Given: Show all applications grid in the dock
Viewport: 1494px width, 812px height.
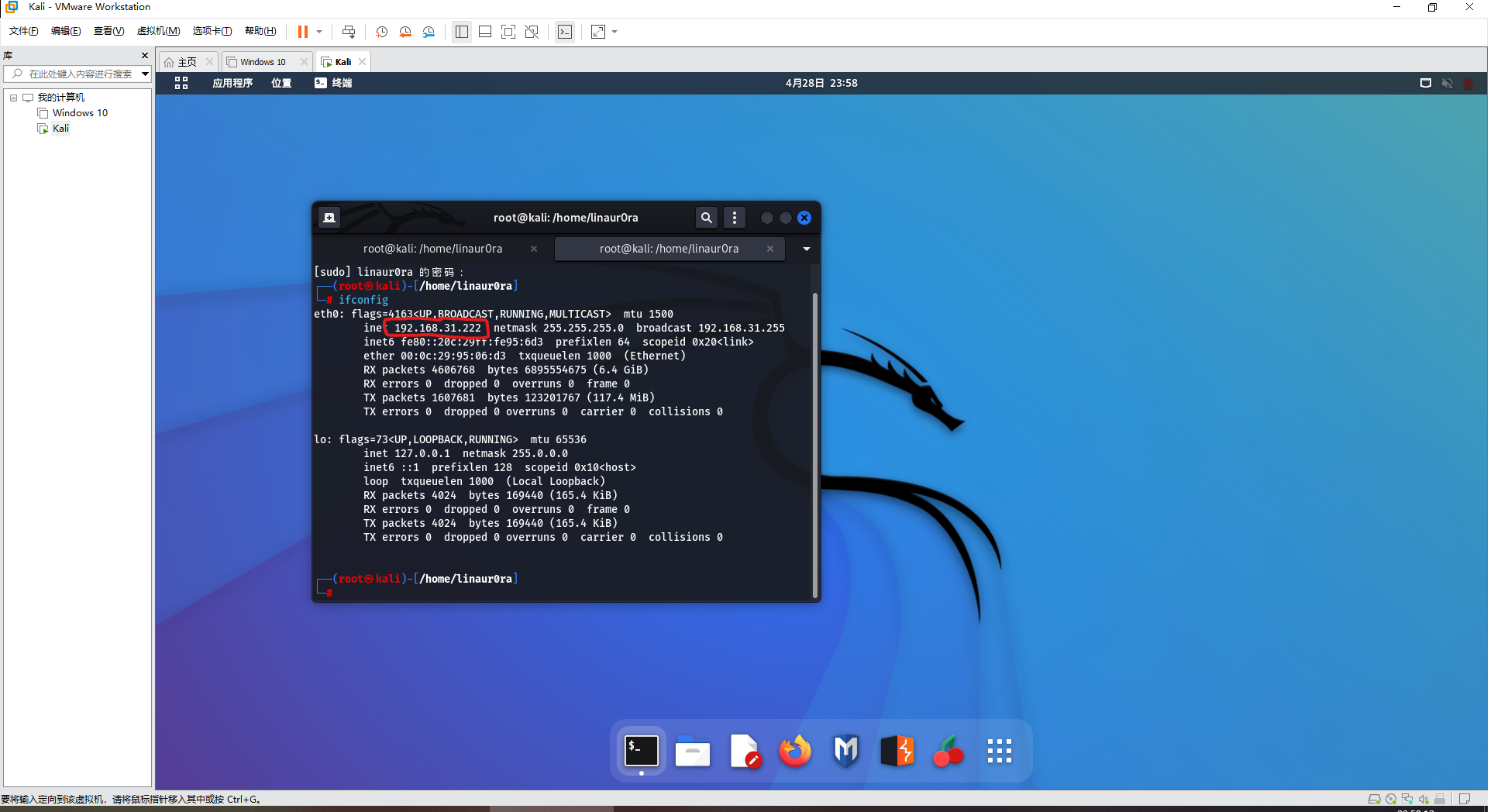Looking at the screenshot, I should pos(1000,751).
